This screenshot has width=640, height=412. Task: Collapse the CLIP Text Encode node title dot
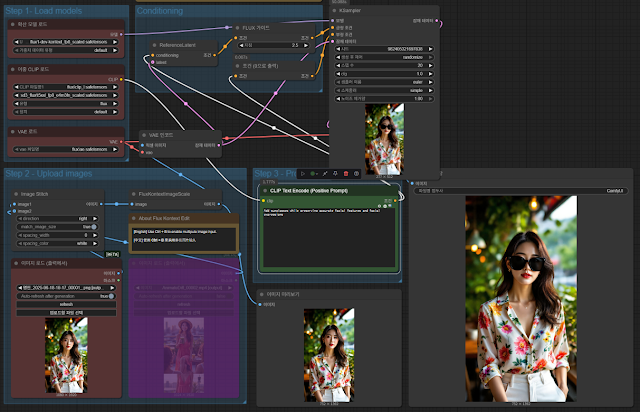(265, 191)
